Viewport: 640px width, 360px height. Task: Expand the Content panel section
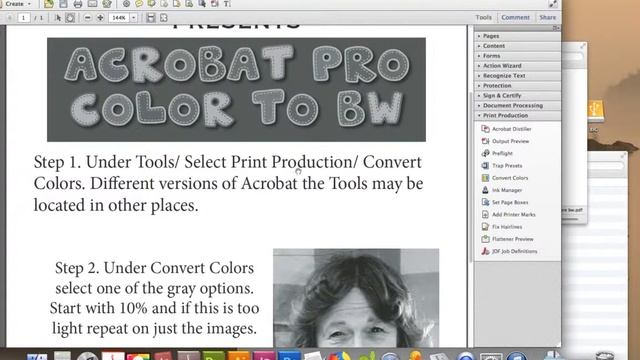tap(517, 46)
